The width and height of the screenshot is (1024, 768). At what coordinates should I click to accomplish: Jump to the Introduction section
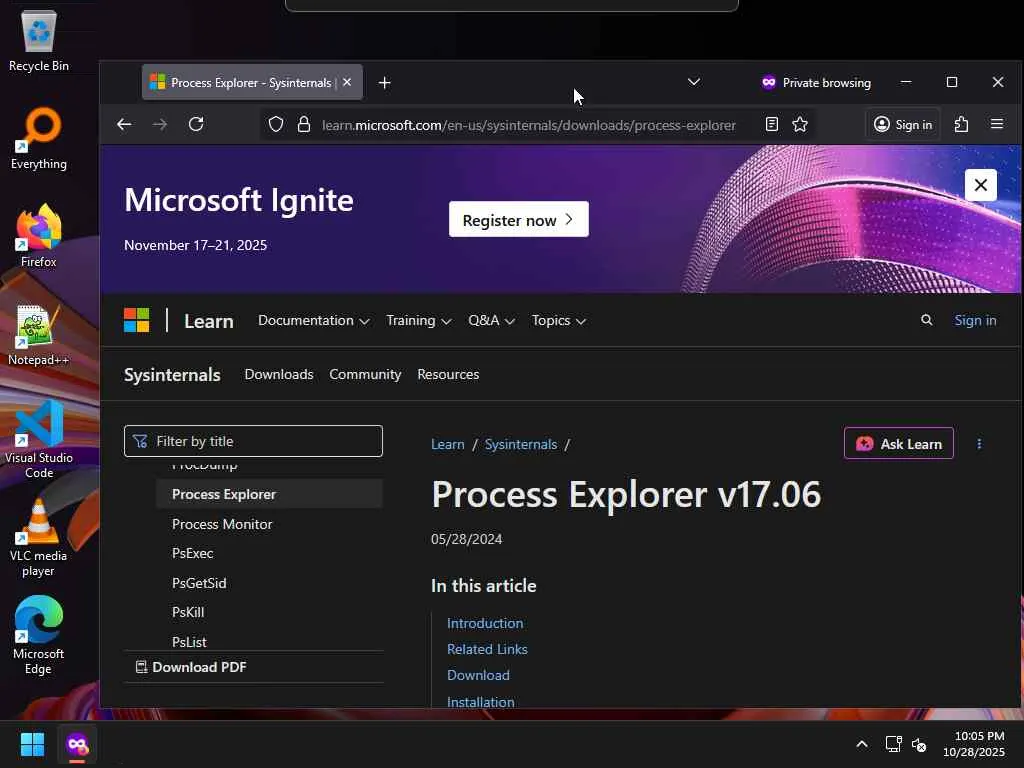[485, 623]
